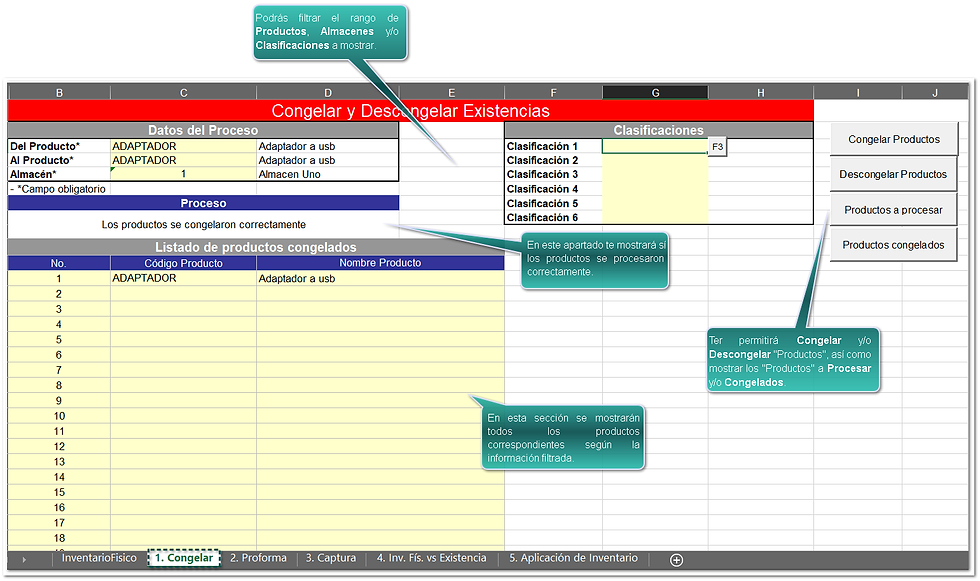Select column B header
This screenshot has width=980, height=581.
pyautogui.click(x=59, y=93)
